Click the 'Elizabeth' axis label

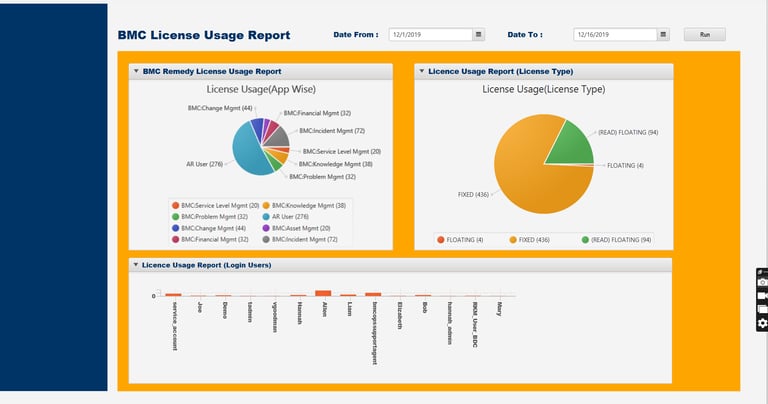400,315
